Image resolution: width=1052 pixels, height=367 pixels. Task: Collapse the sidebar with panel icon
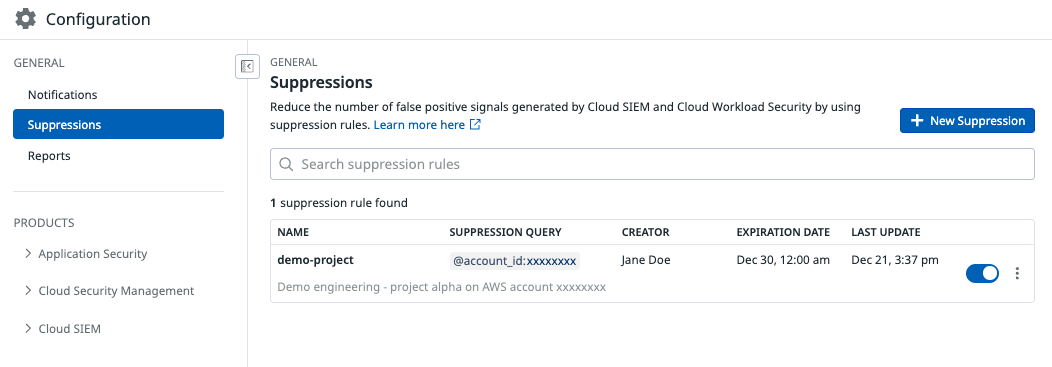[248, 66]
